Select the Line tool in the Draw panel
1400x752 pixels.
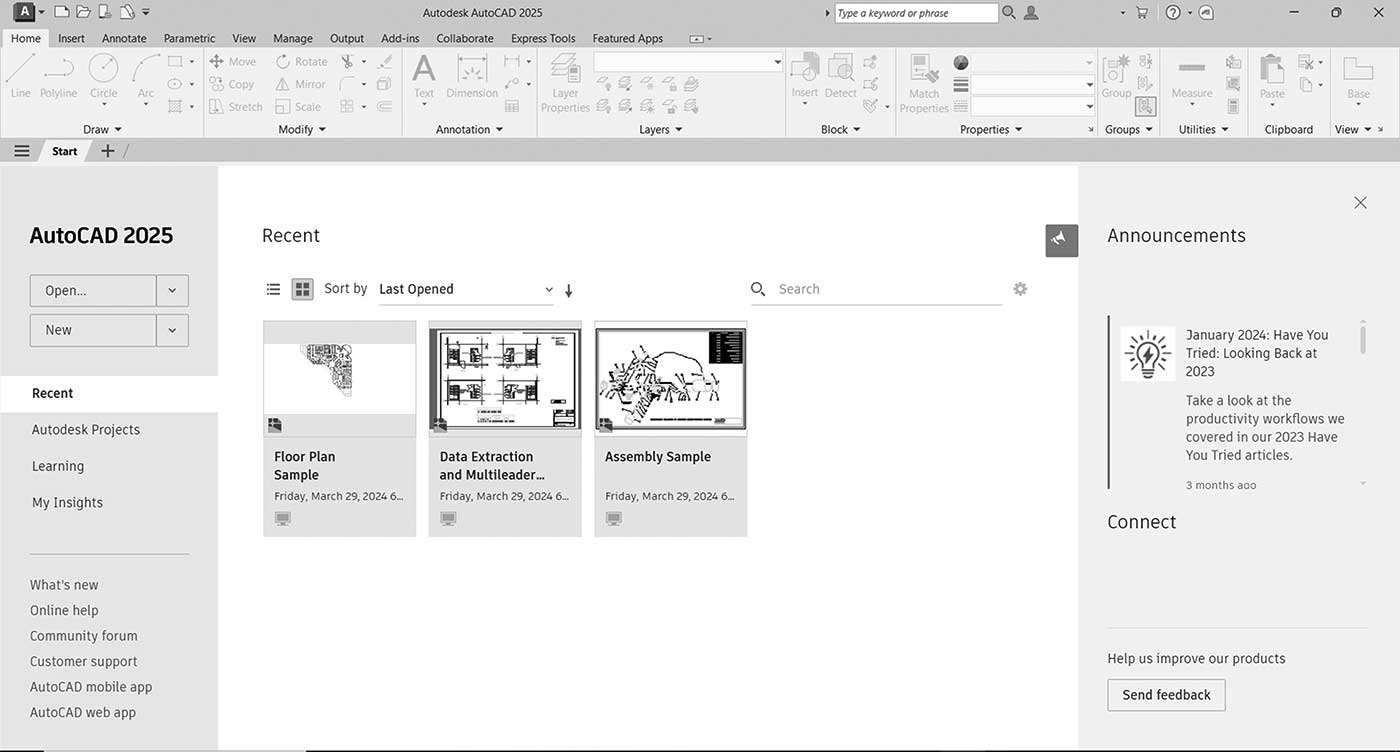click(x=20, y=75)
